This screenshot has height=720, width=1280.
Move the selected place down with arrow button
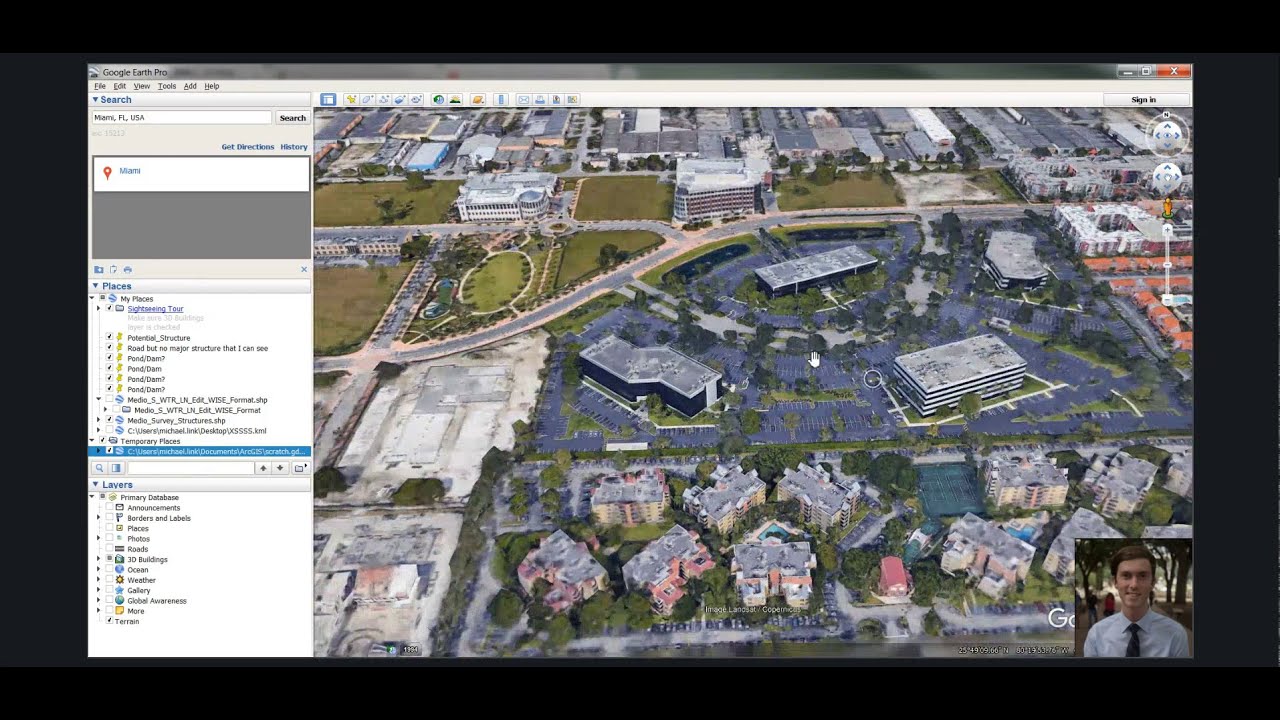pyautogui.click(x=280, y=468)
